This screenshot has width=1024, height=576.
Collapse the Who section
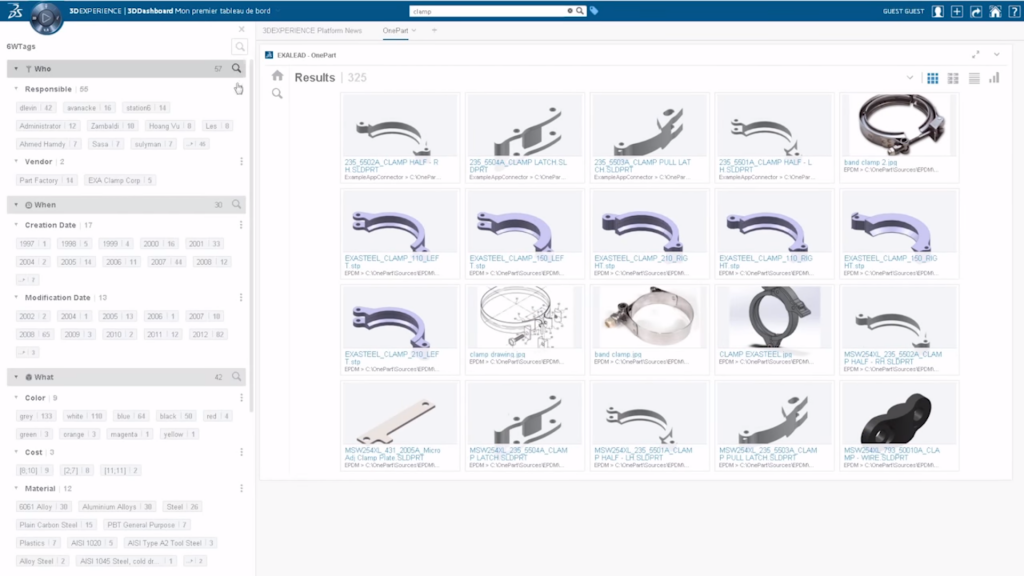16,69
